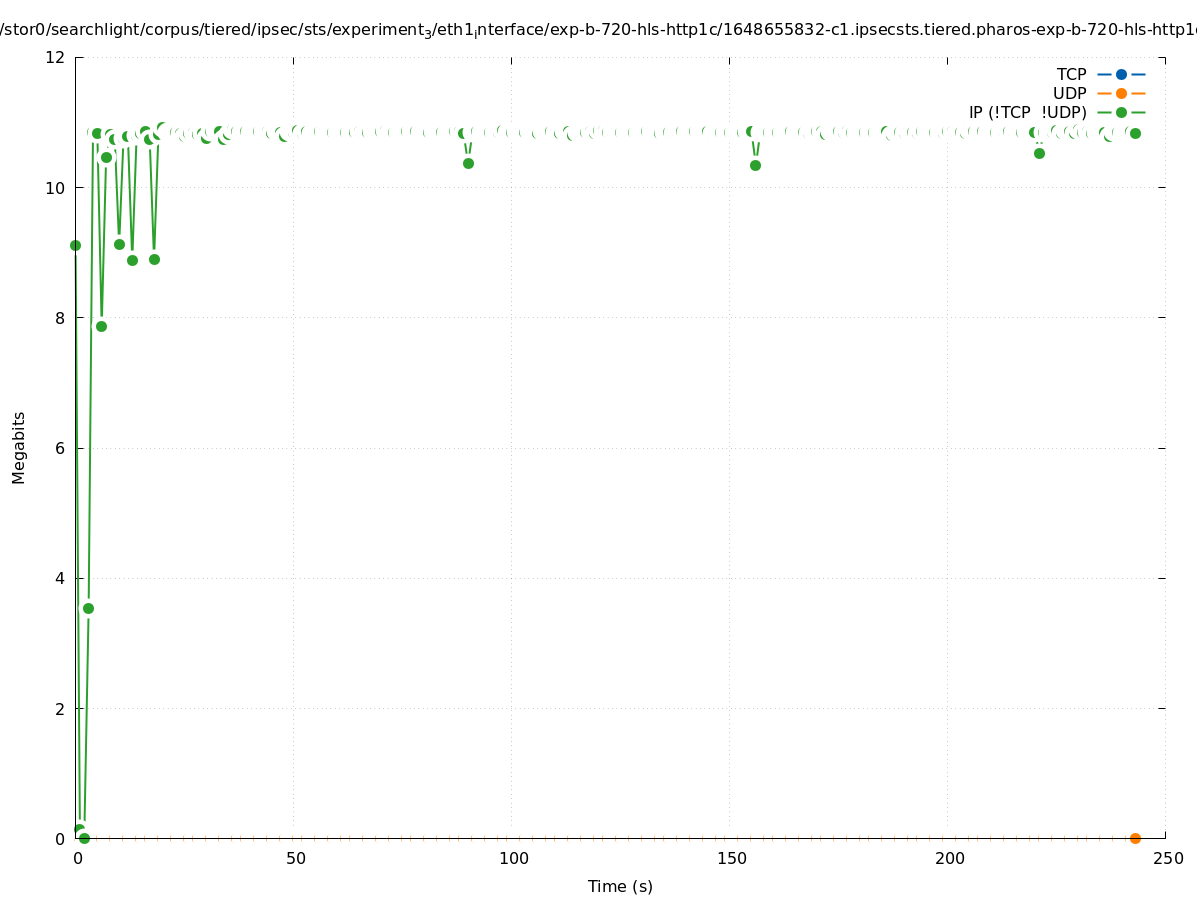The width and height of the screenshot is (1197, 900).
Task: Click the orange UDP data point at zero
Action: [x=1135, y=838]
